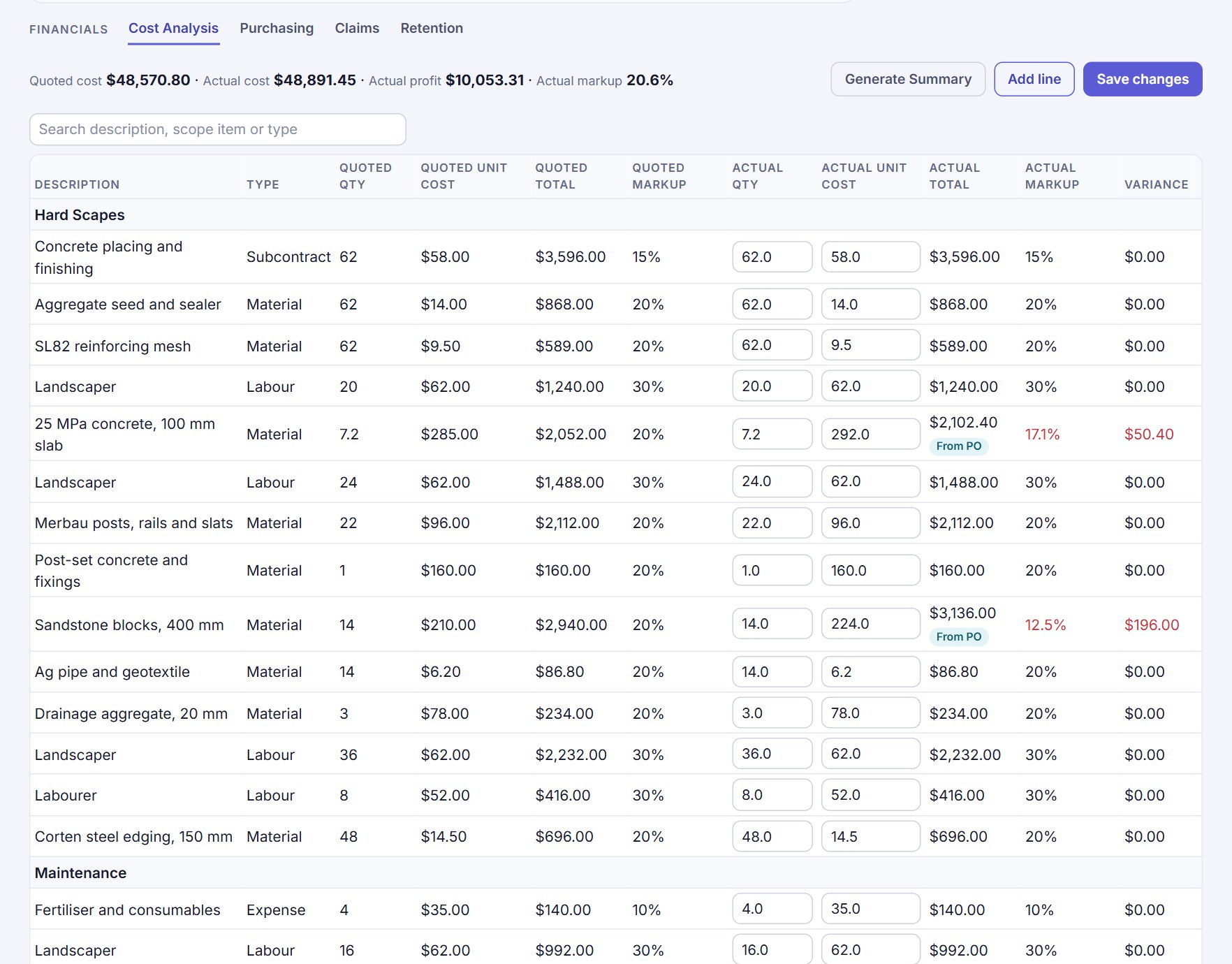The image size is (1232, 964).
Task: Edit actual qty for Labourer row
Action: coord(772,795)
